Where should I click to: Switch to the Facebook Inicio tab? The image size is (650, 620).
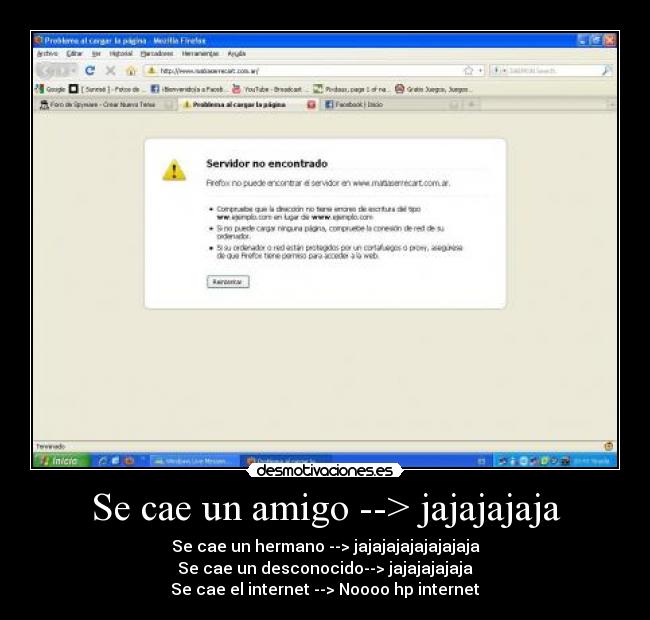tap(390, 104)
